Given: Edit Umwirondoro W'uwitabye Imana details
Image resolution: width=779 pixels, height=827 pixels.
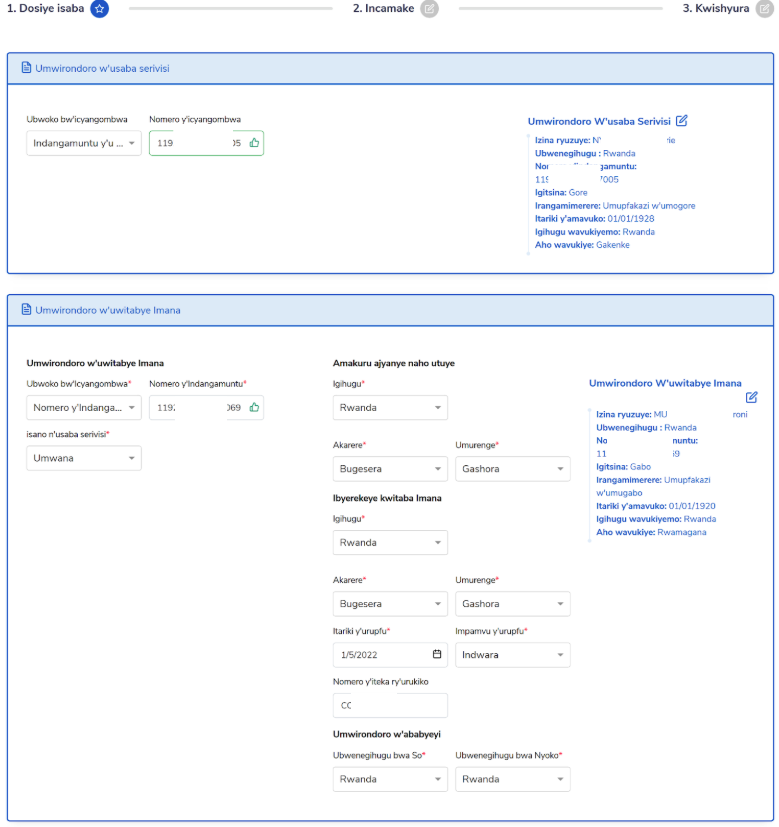Looking at the screenshot, I should coord(752,397).
